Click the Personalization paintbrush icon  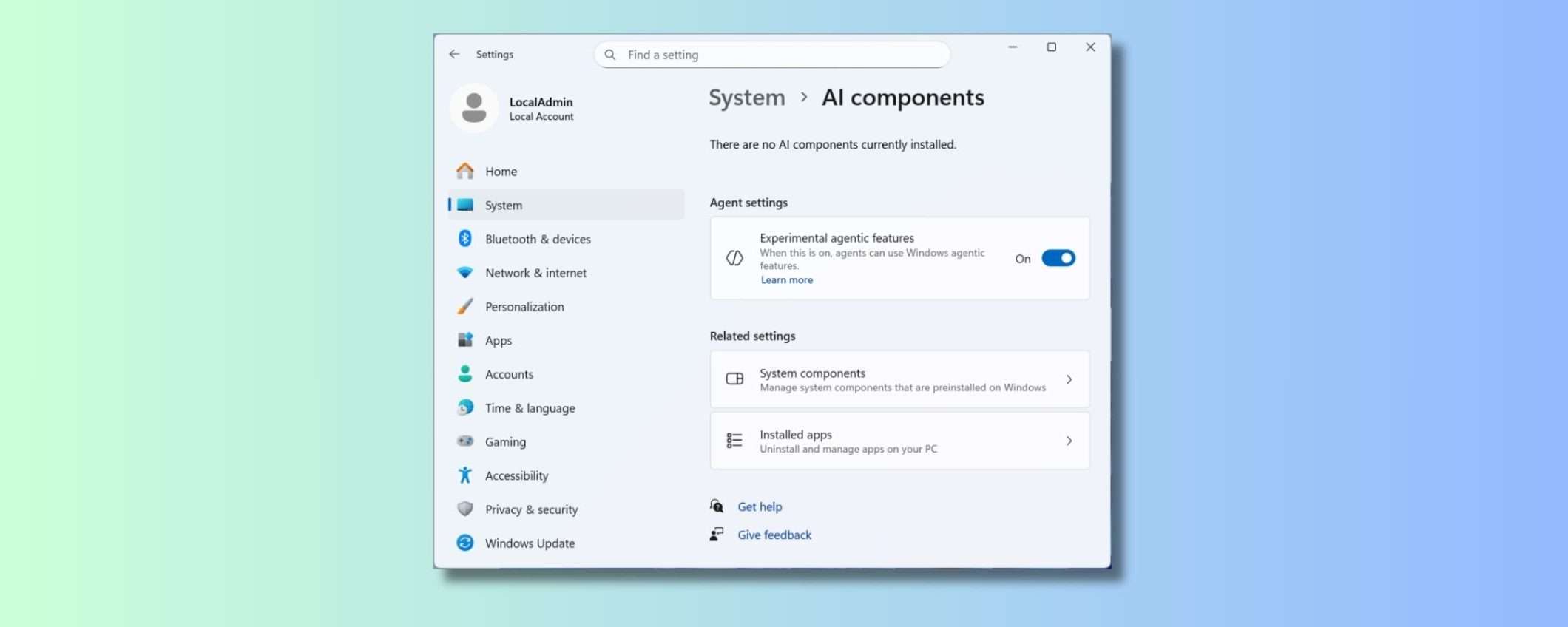pyautogui.click(x=464, y=307)
